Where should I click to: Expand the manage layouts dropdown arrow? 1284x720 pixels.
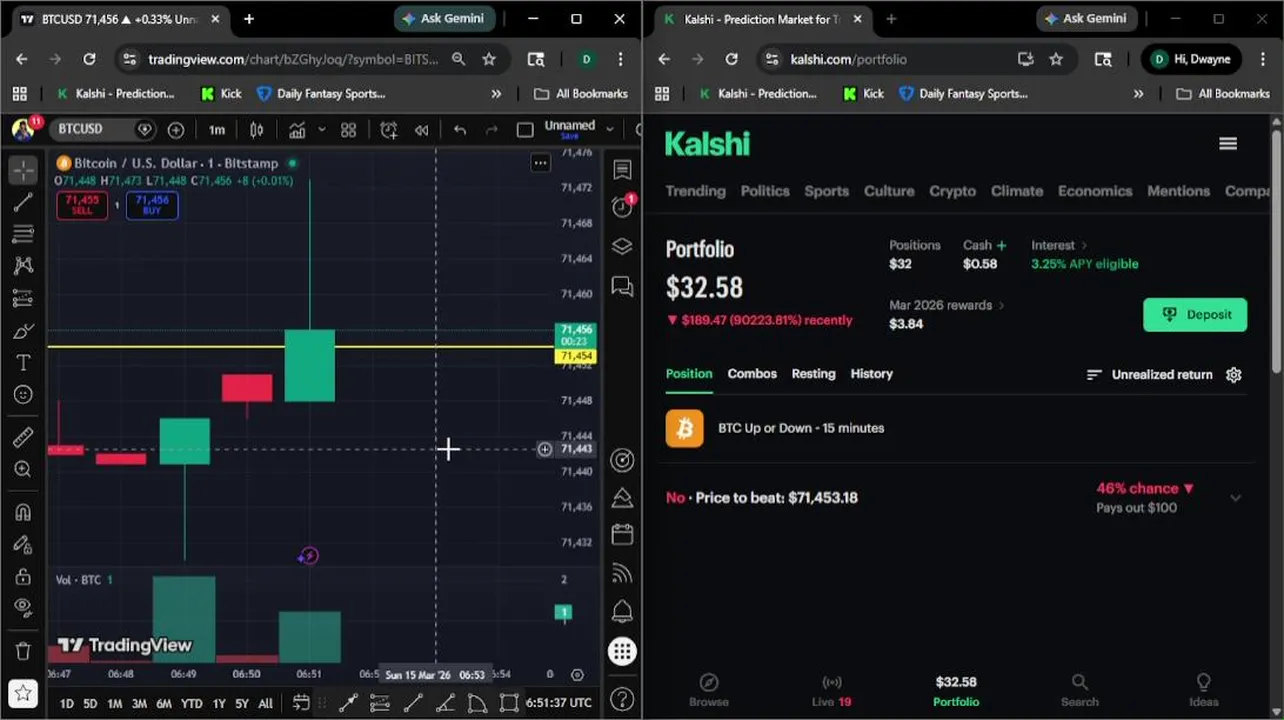tap(612, 129)
